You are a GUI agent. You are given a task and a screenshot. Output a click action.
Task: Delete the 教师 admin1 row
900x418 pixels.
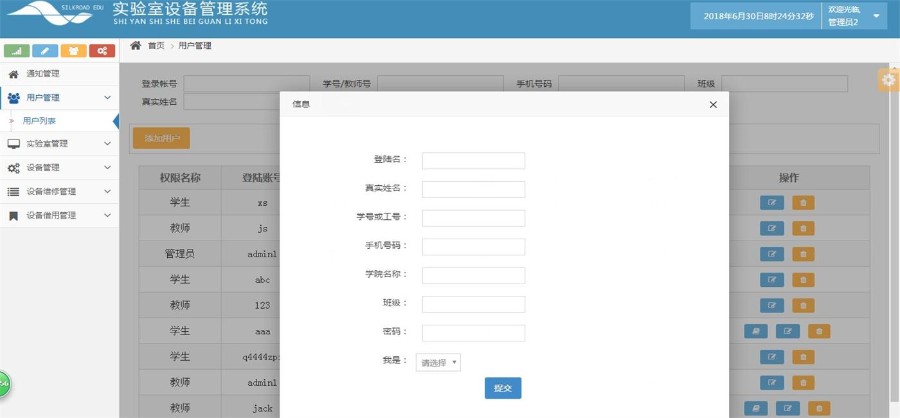803,382
